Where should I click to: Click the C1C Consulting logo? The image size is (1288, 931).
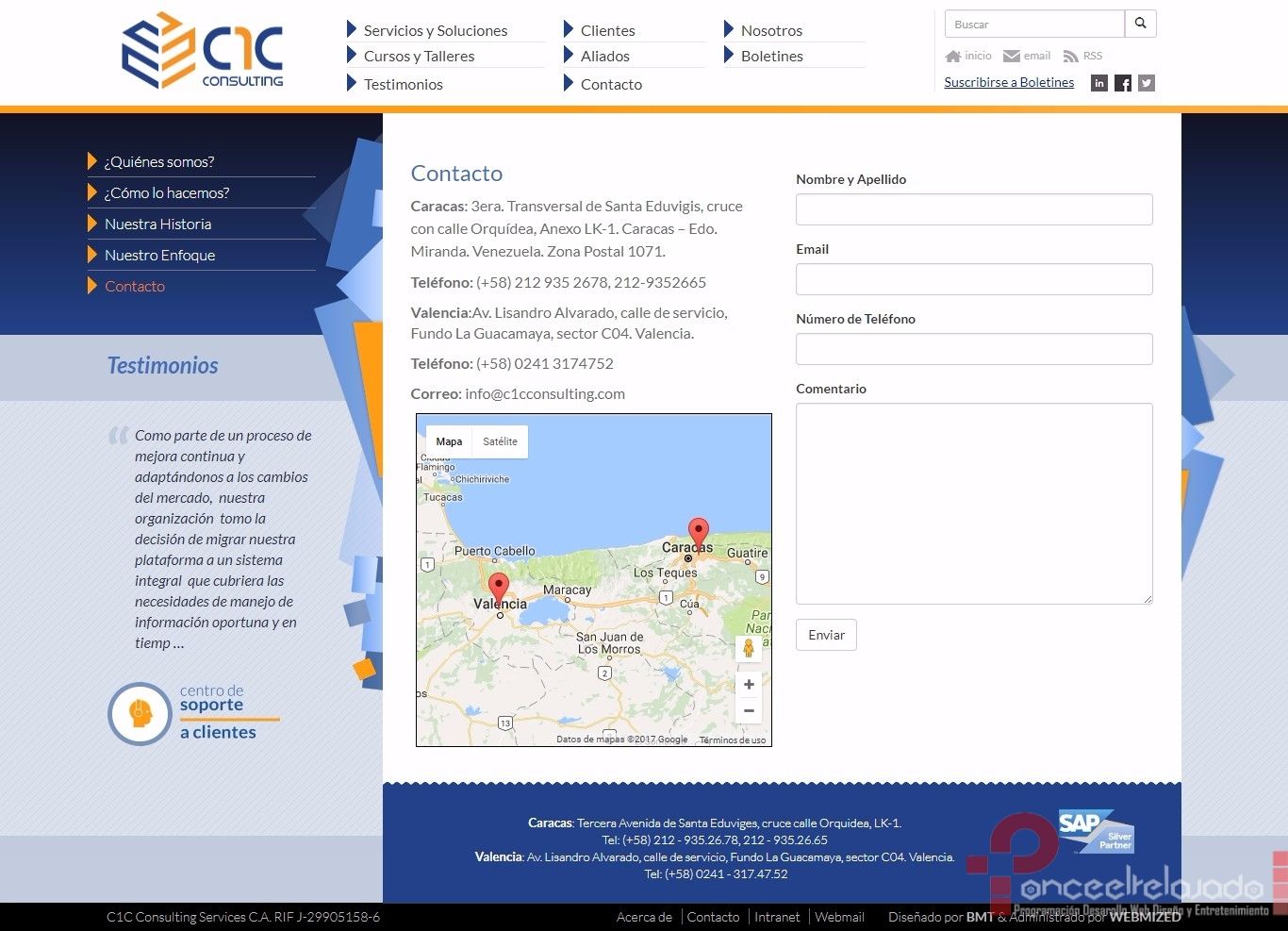[203, 51]
